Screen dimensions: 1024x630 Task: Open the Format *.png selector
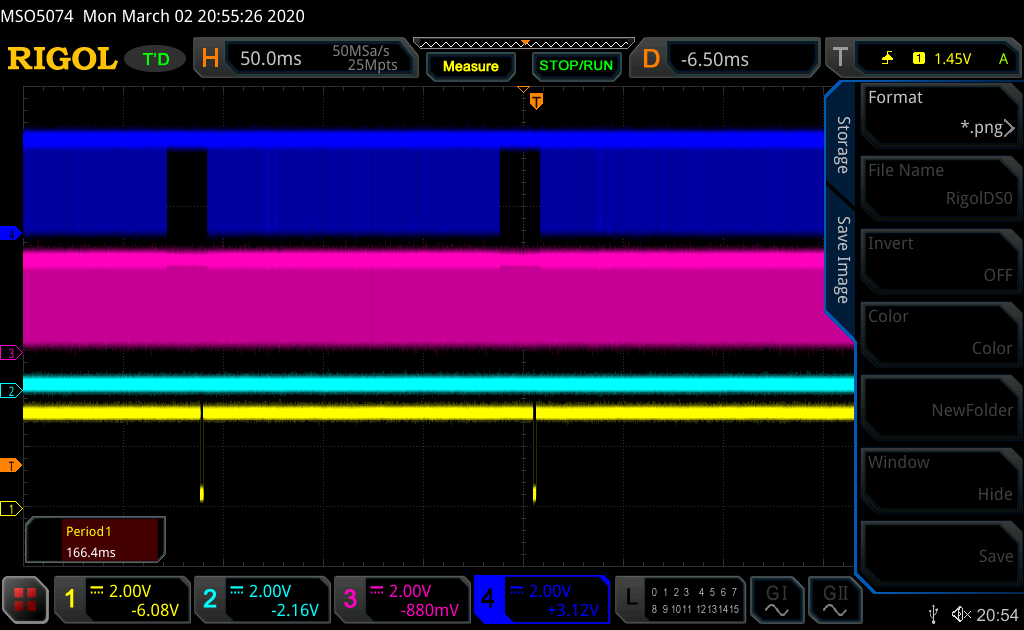pyautogui.click(x=940, y=114)
